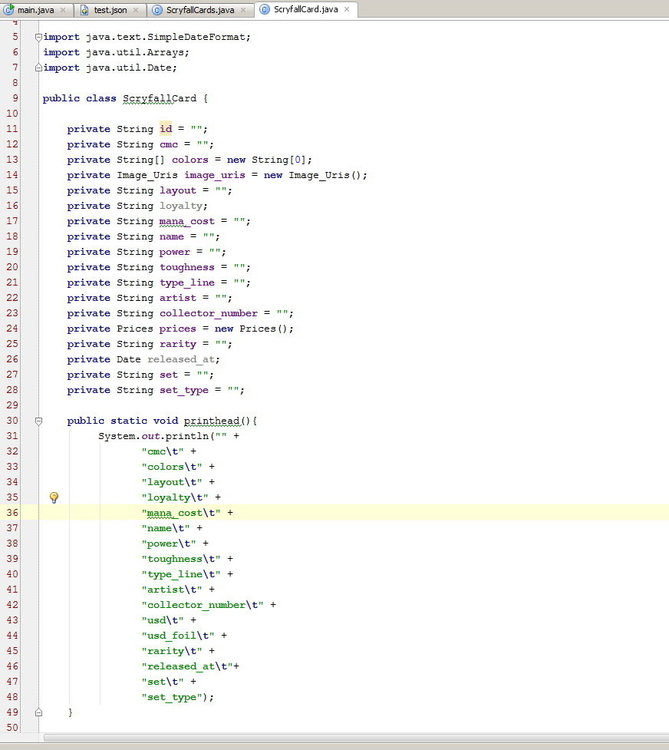Viewport: 669px width, 750px height.
Task: Click the fold end marker at line 49
Action: point(38,712)
